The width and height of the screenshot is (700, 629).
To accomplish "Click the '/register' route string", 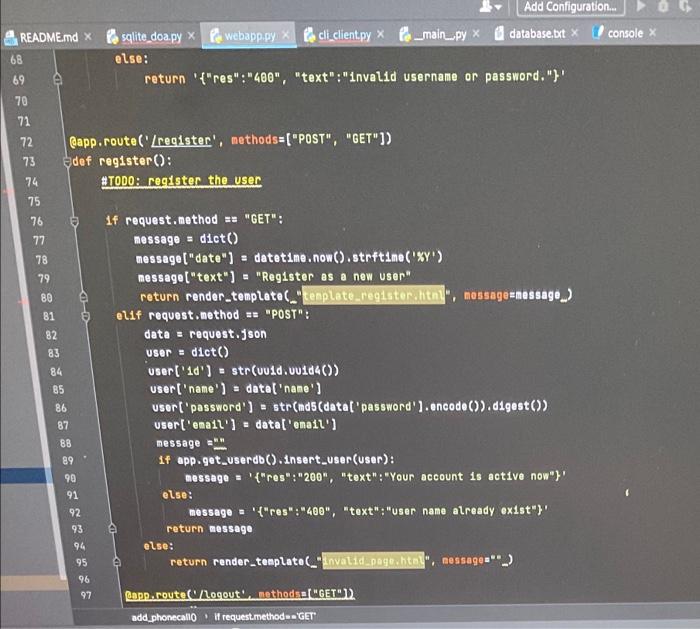I will pyautogui.click(x=181, y=141).
